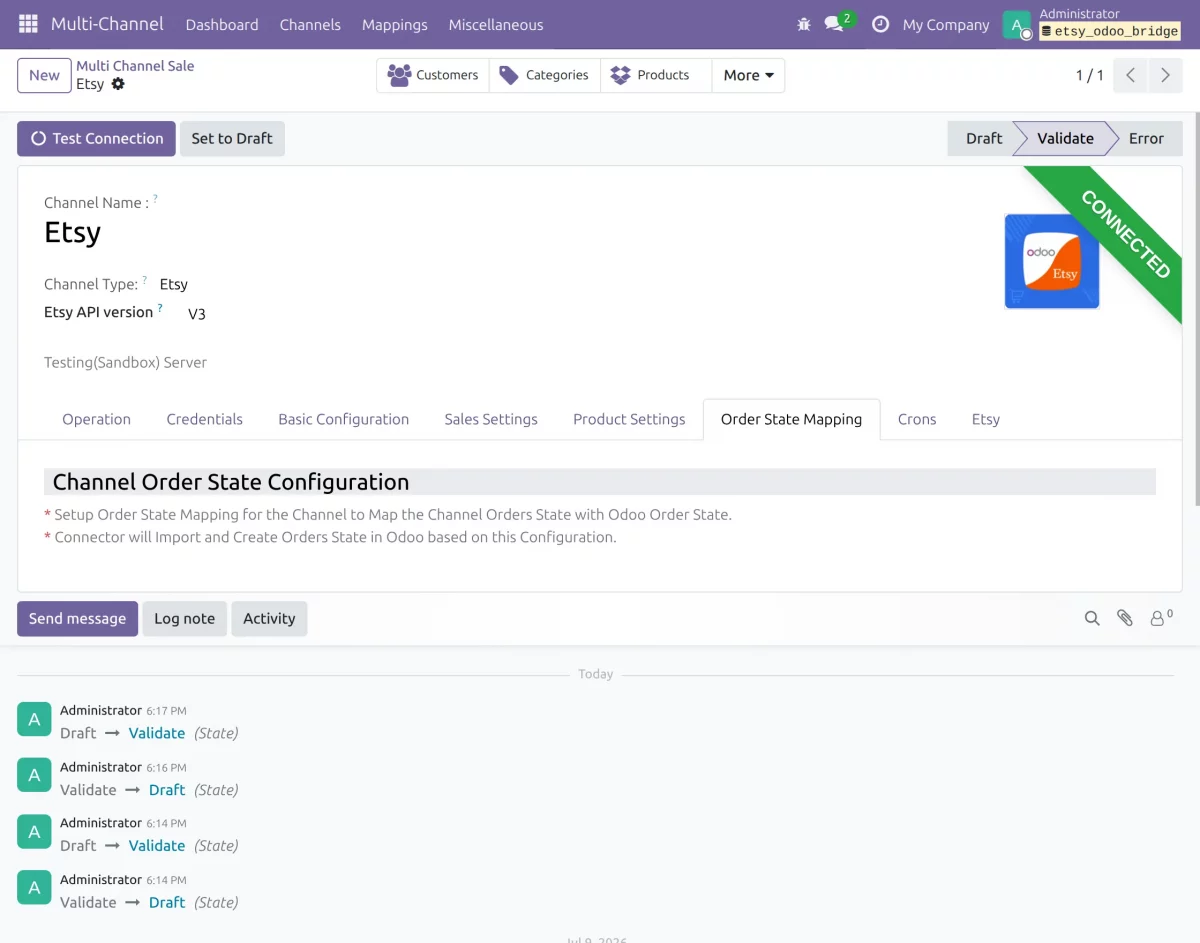Open the Channels menu
The width and height of the screenshot is (1200, 943).
coord(310,24)
